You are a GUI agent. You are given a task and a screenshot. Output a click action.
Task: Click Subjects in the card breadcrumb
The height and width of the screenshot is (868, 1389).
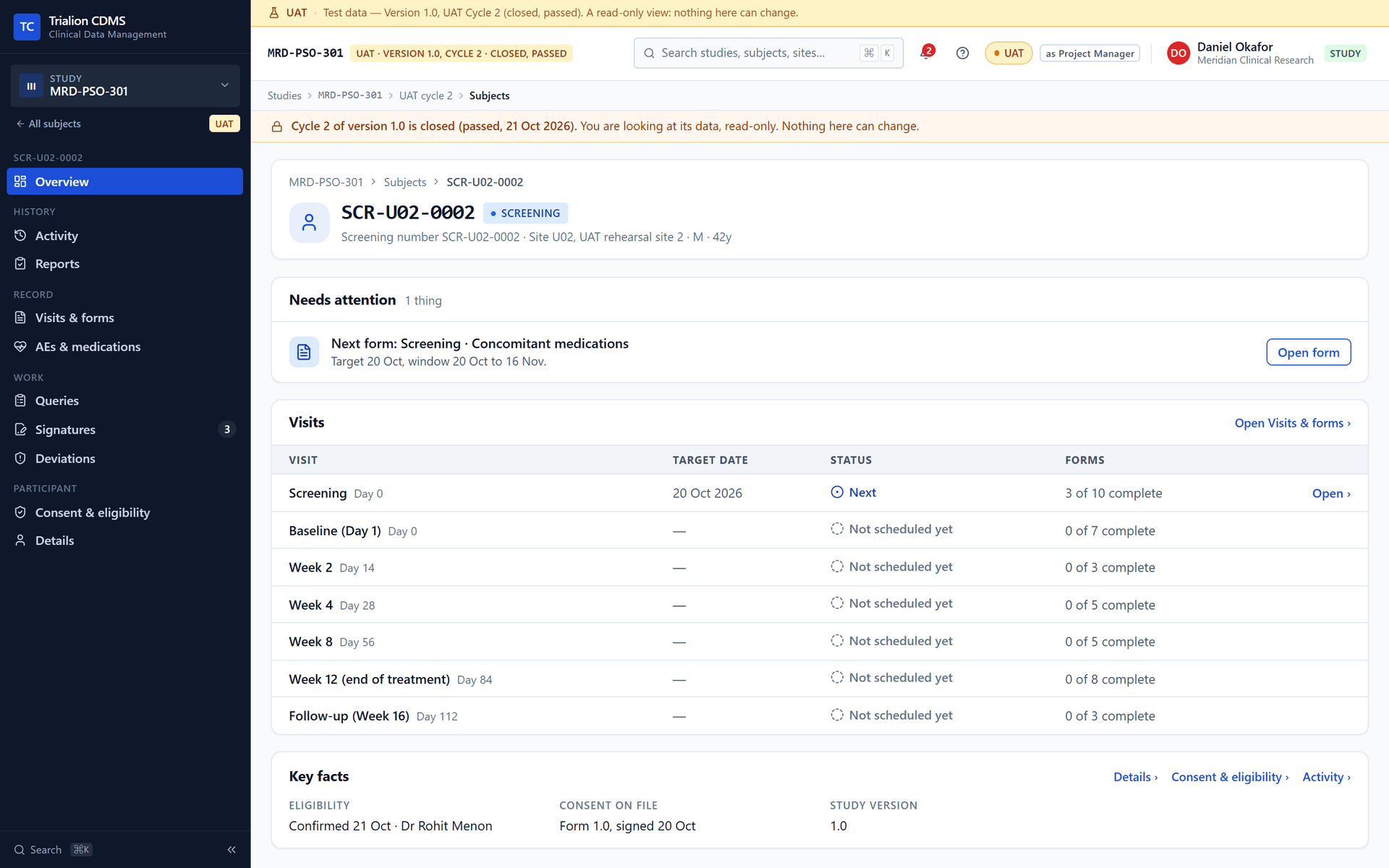404,182
